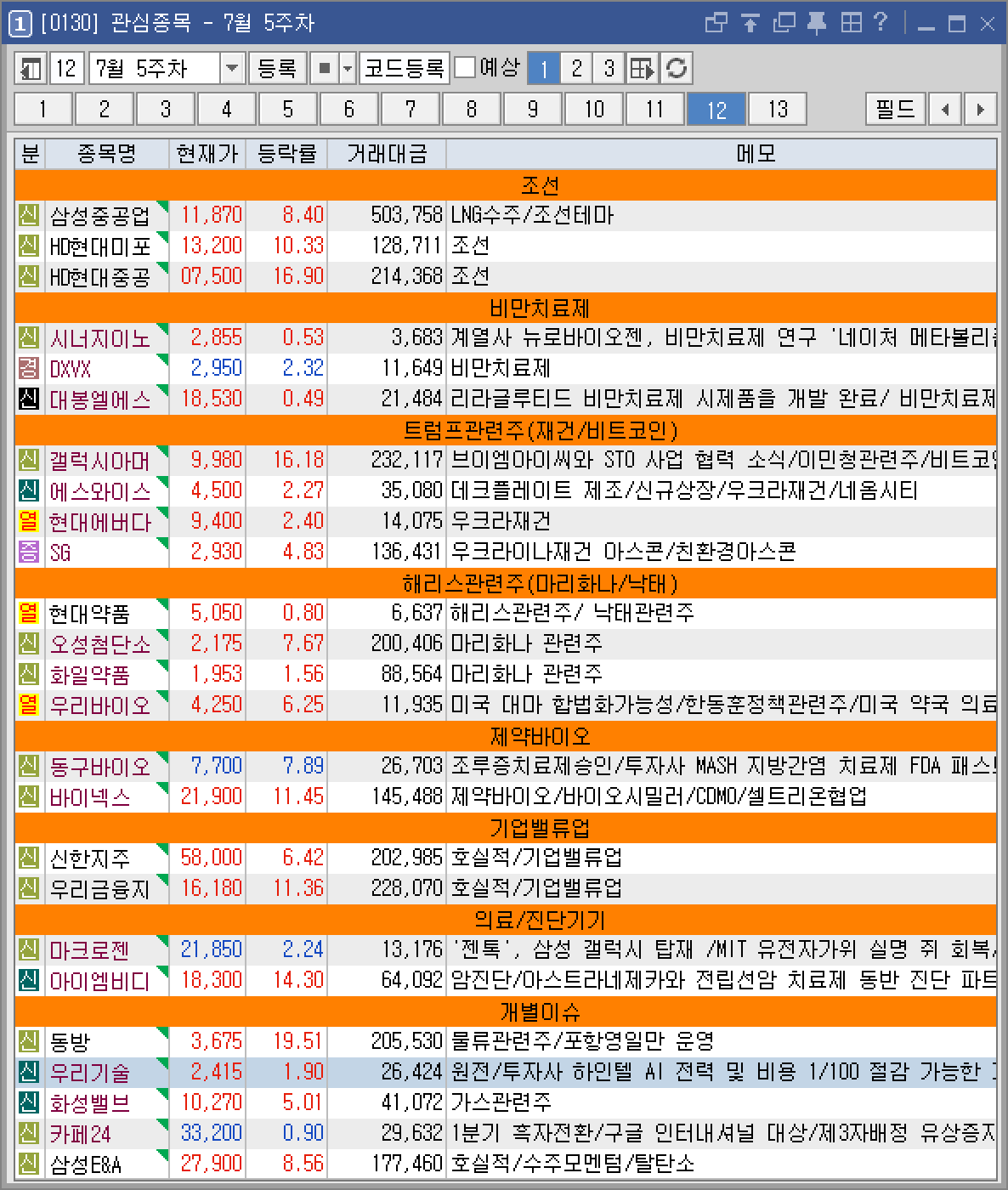1008x1190 pixels.
Task: Sort by the 거래대금 column header
Action: click(x=387, y=154)
